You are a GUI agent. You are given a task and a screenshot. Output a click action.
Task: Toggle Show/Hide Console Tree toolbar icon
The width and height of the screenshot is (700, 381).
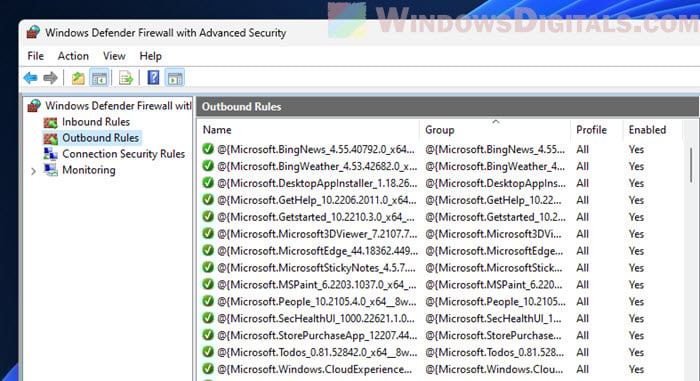[99, 78]
